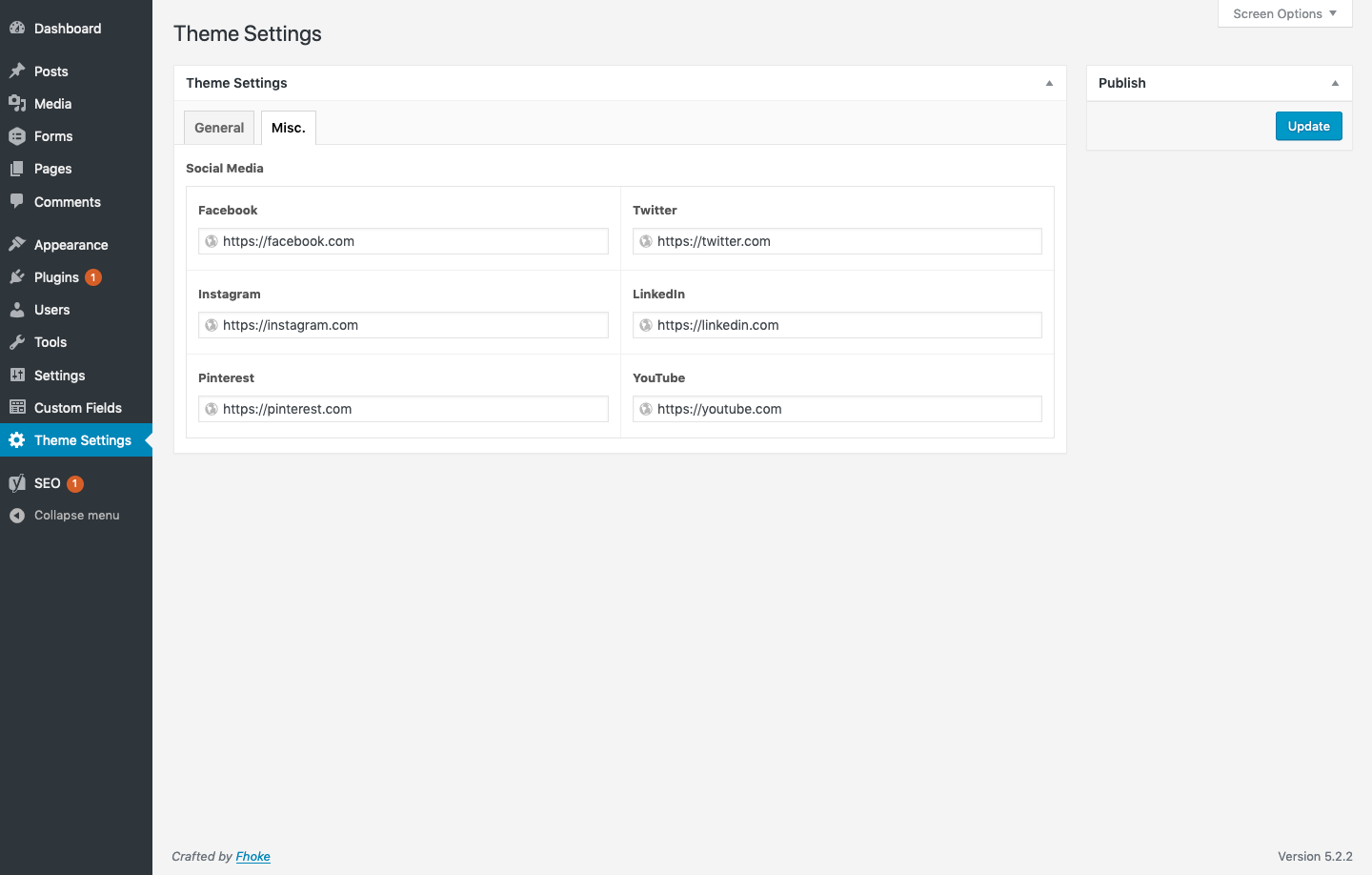The height and width of the screenshot is (875, 1372).
Task: Collapse the Publish panel arrow
Action: pyautogui.click(x=1335, y=83)
